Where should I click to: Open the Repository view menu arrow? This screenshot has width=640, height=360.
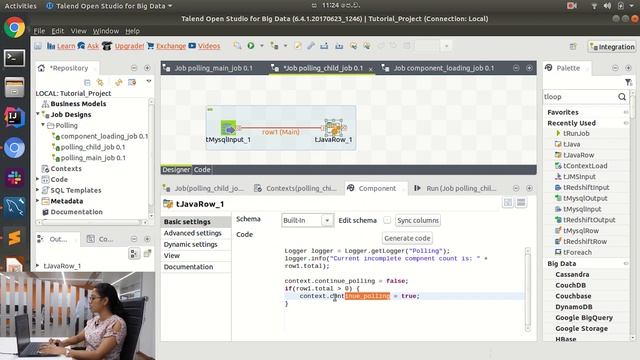pyautogui.click(x=149, y=82)
